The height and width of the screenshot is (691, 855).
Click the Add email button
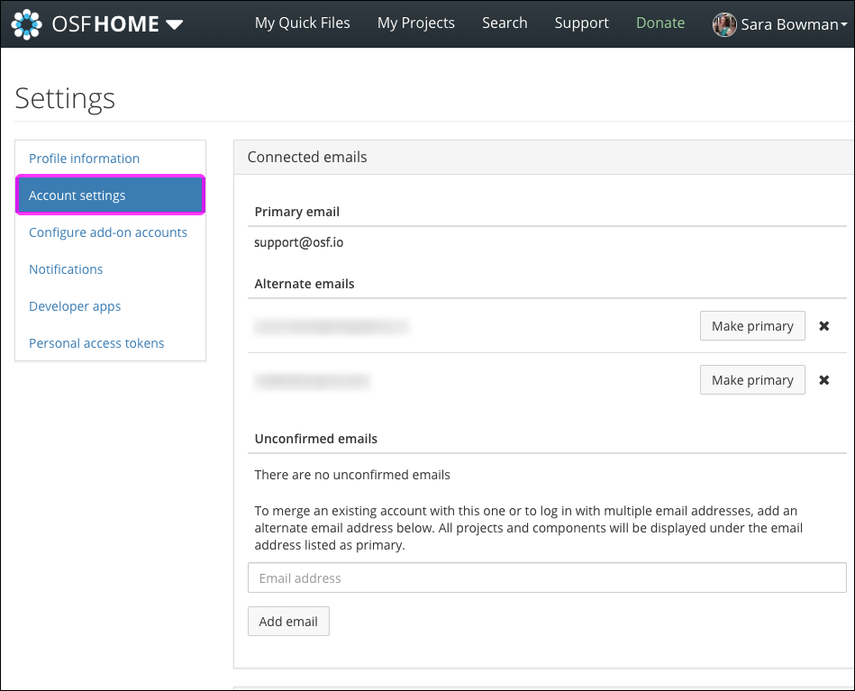[288, 621]
